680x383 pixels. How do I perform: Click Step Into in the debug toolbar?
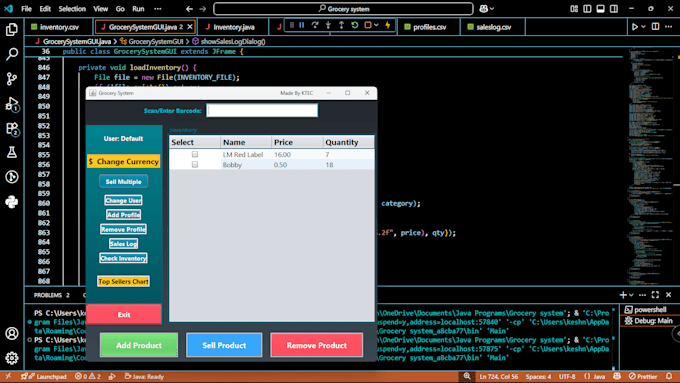tap(328, 26)
